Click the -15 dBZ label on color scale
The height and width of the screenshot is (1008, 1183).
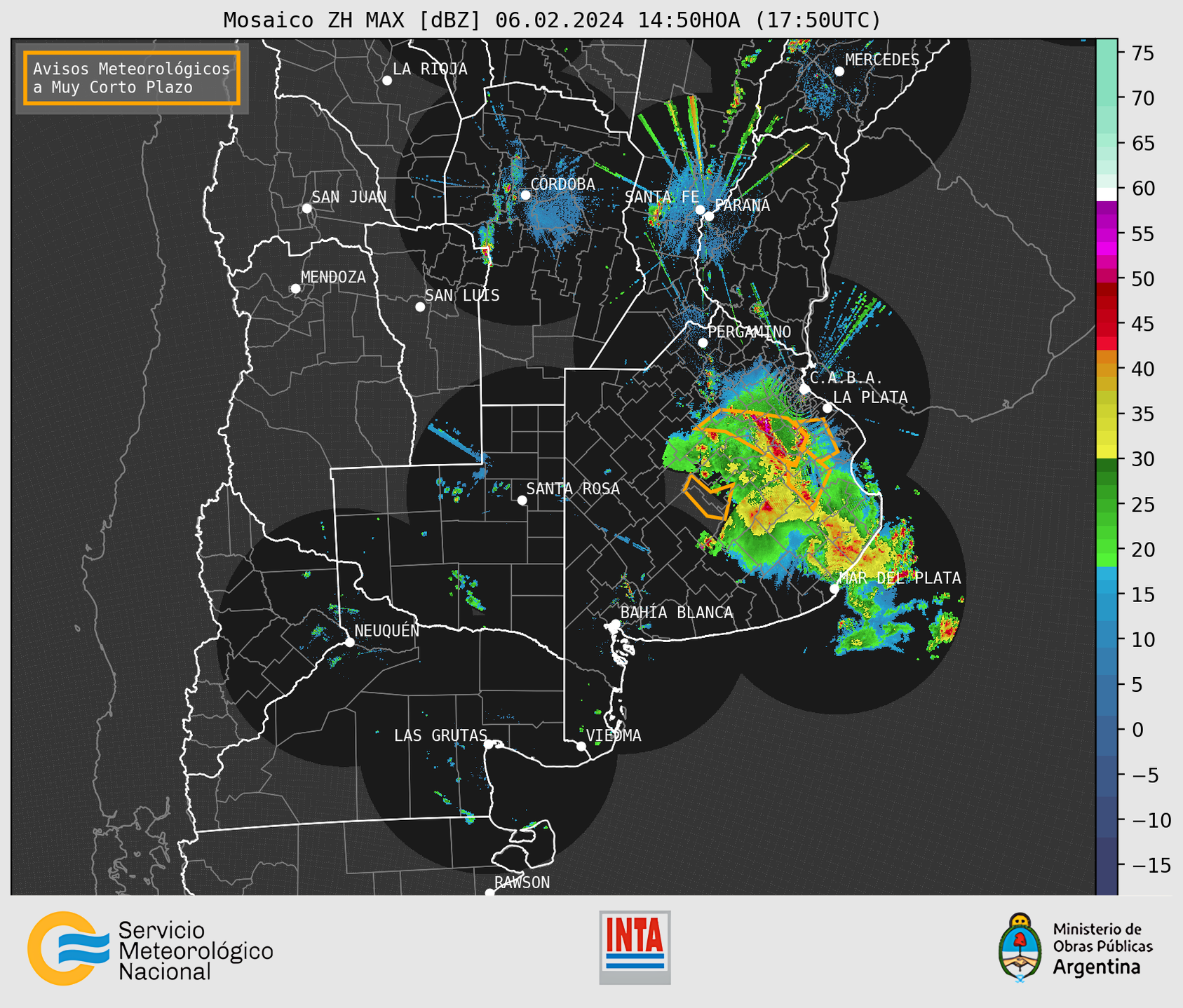pyautogui.click(x=1151, y=865)
